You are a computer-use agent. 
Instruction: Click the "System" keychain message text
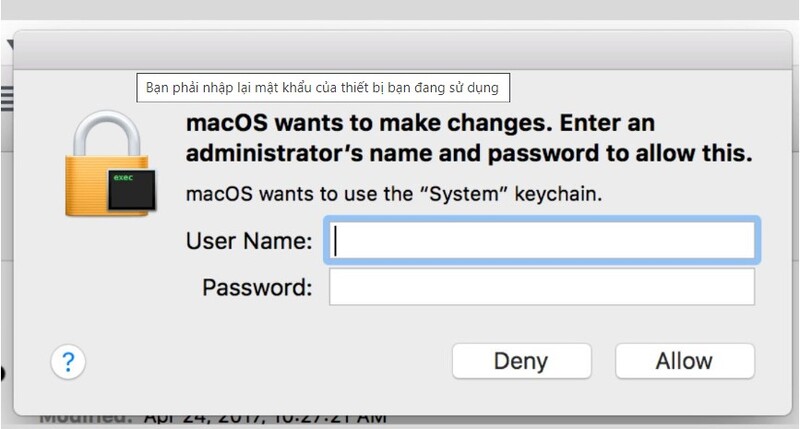[394, 194]
